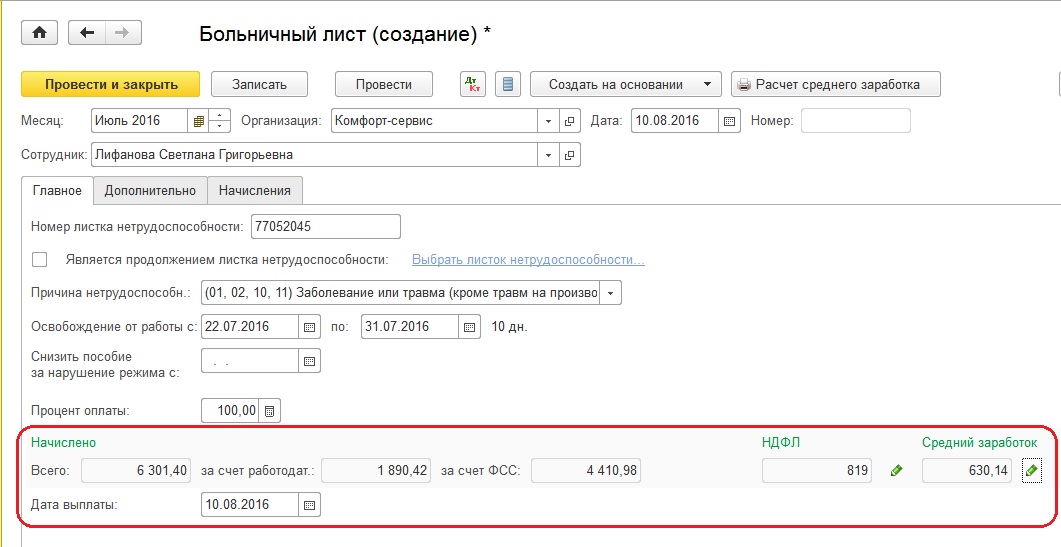Open calculator for Процент оплаты

(x=269, y=411)
